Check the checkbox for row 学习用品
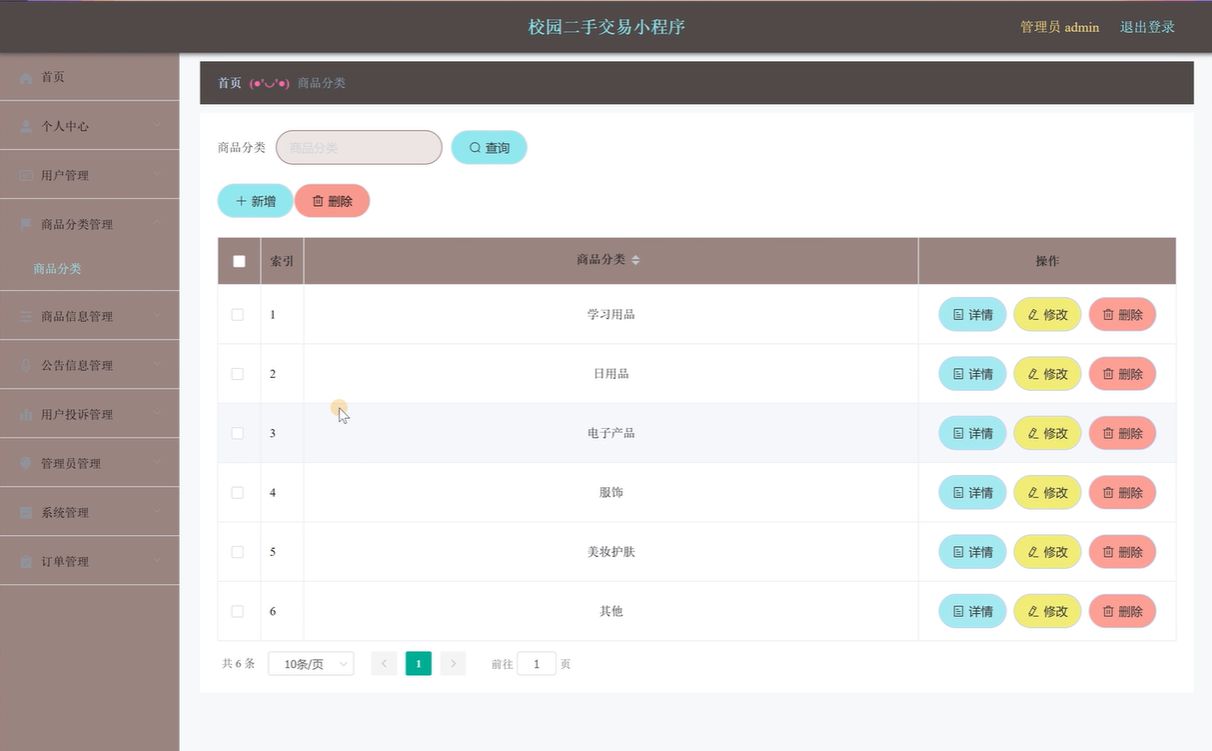 (238, 315)
